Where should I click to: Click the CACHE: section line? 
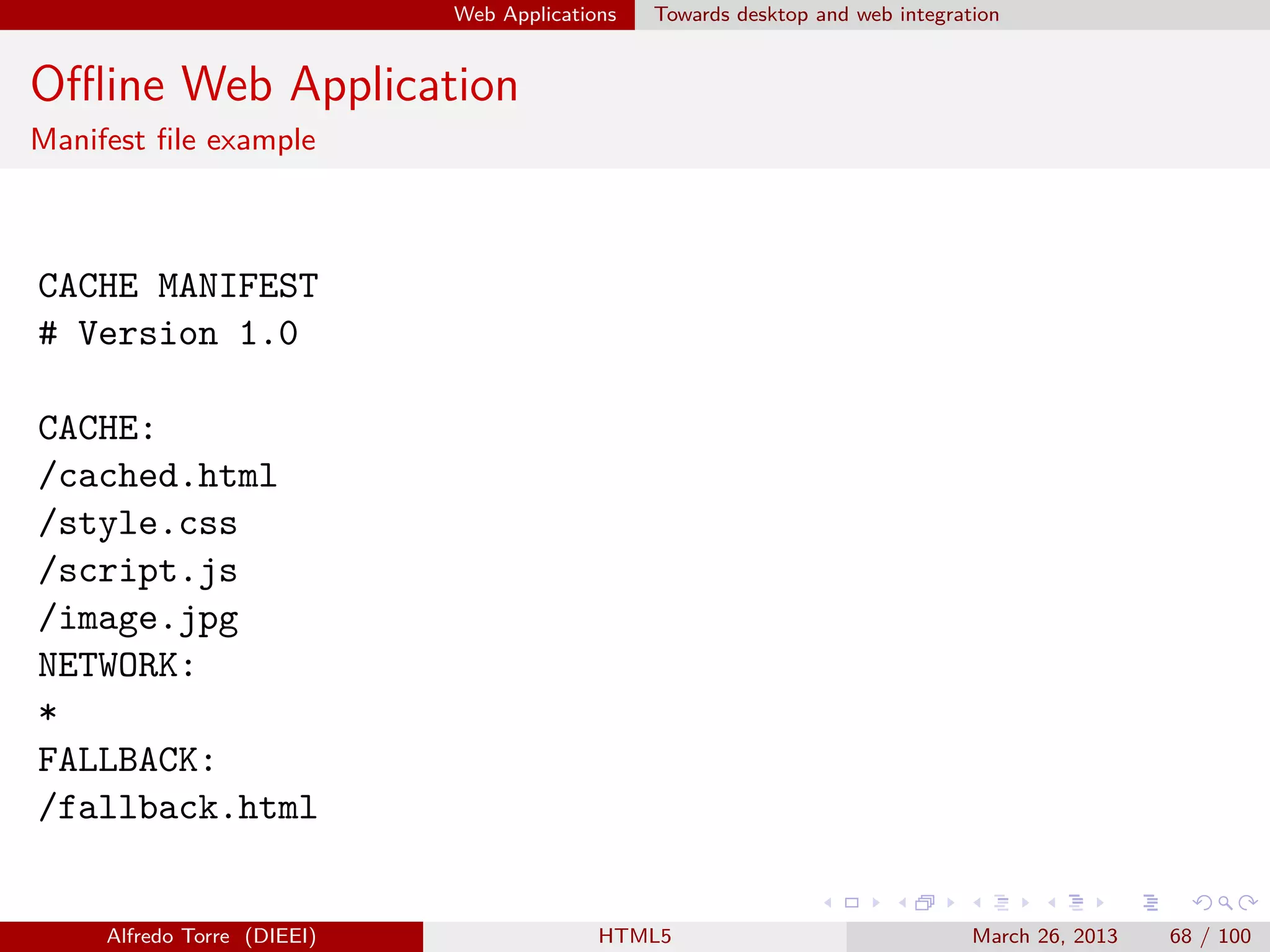pos(97,428)
